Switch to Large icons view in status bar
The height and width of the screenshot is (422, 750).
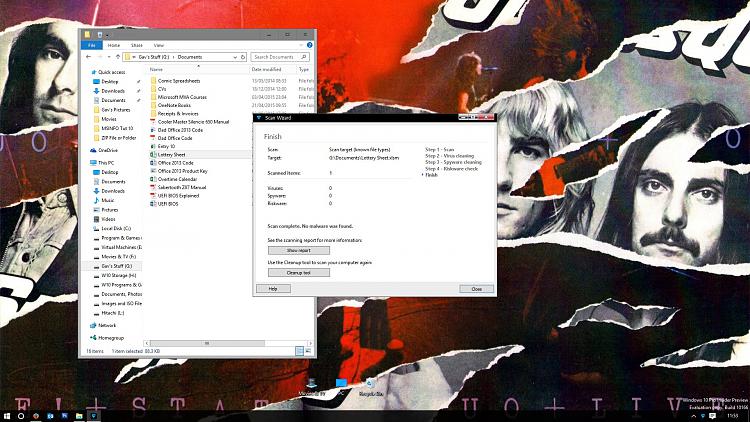[x=308, y=351]
